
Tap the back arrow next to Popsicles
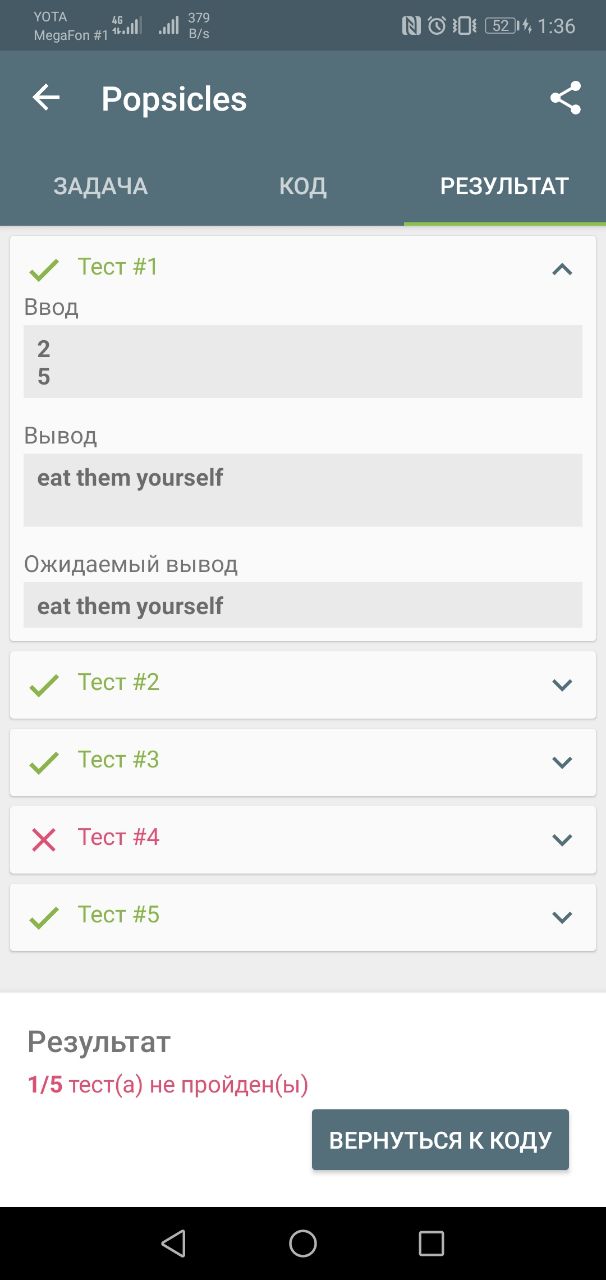(46, 98)
